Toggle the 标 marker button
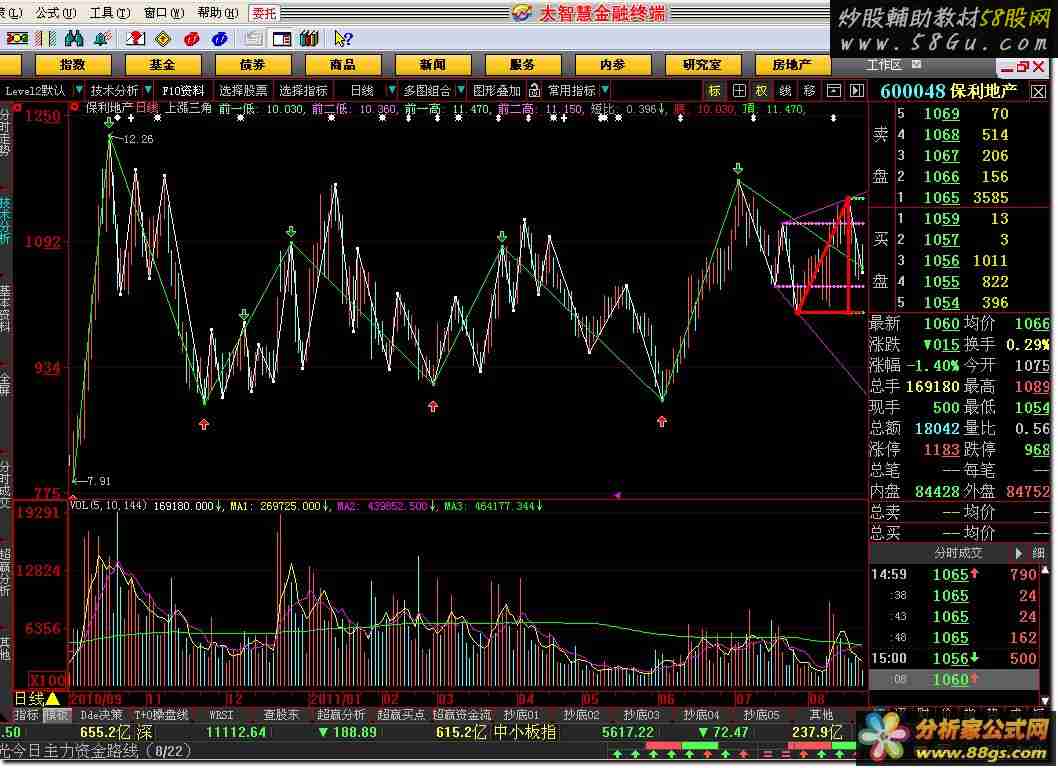Image resolution: width=1058 pixels, height=768 pixels. [714, 90]
